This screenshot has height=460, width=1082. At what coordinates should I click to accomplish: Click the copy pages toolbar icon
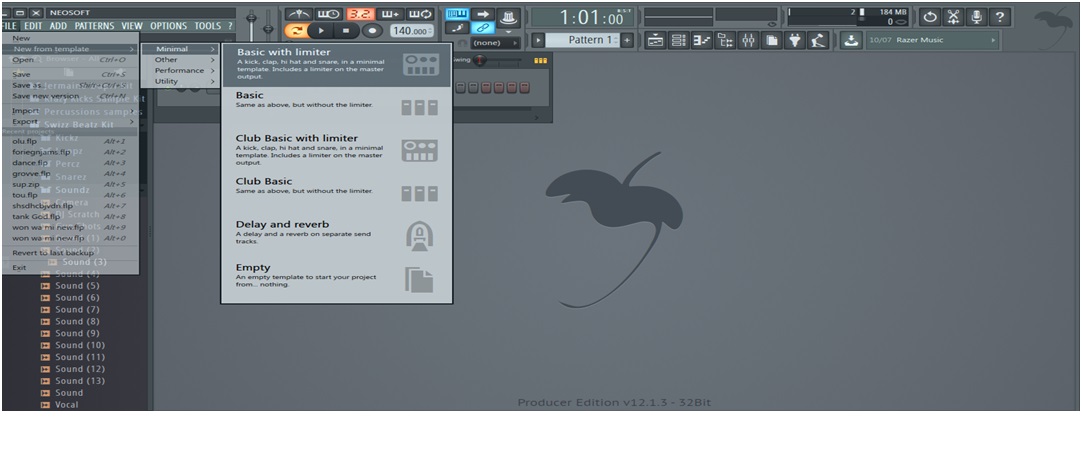772,40
